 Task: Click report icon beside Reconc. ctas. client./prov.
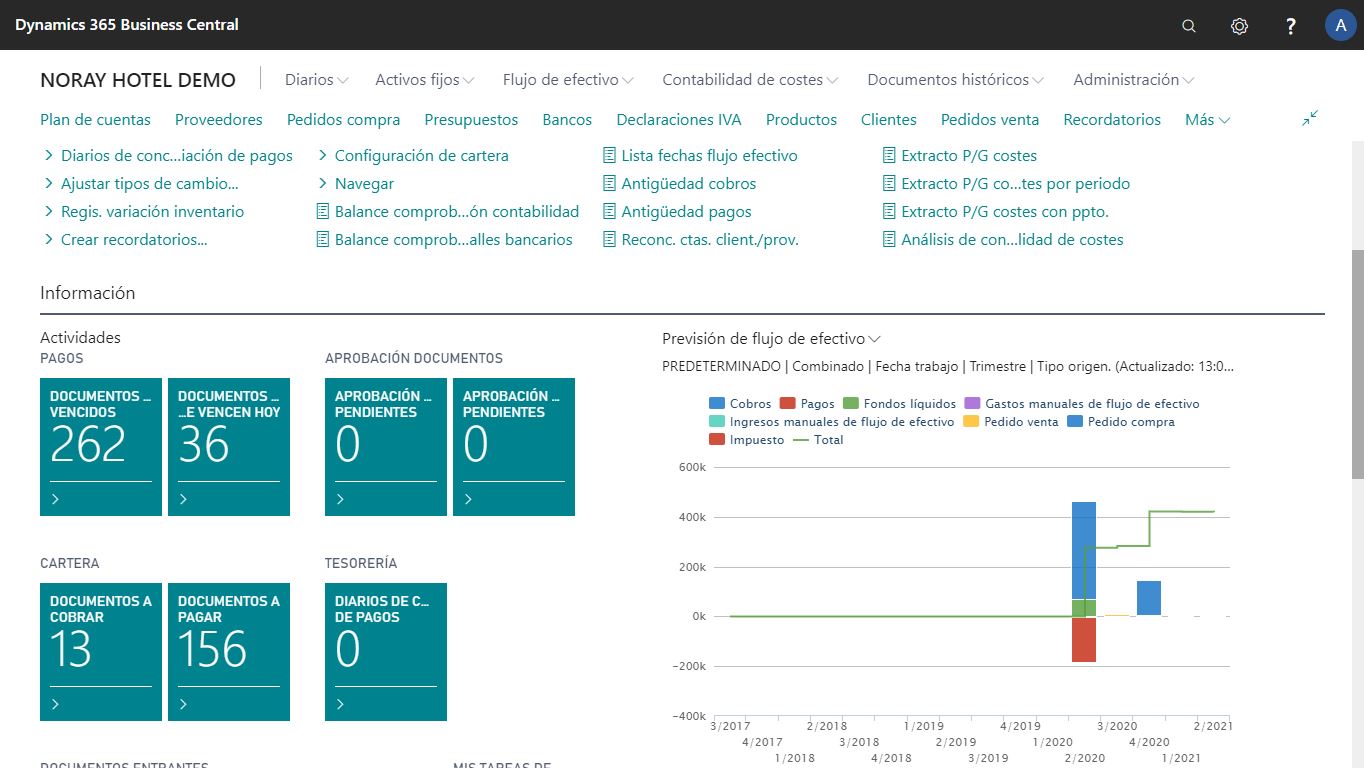pos(609,240)
